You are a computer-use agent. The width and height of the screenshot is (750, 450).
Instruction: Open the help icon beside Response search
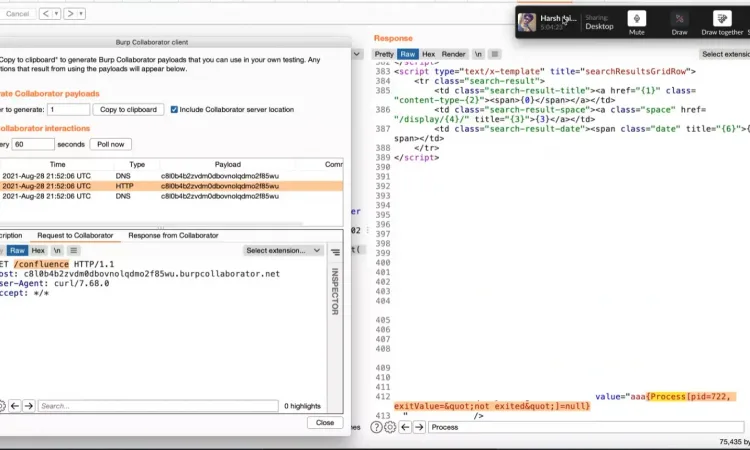[x=376, y=427]
